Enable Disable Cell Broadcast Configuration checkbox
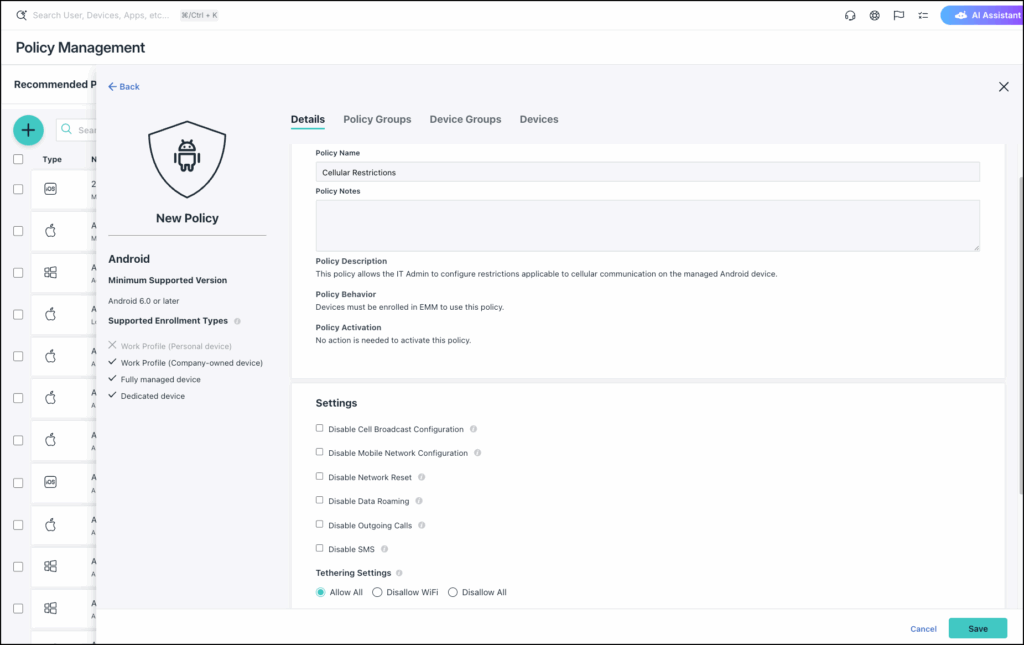Screen dimensions: 1024x645 [x=320, y=429]
